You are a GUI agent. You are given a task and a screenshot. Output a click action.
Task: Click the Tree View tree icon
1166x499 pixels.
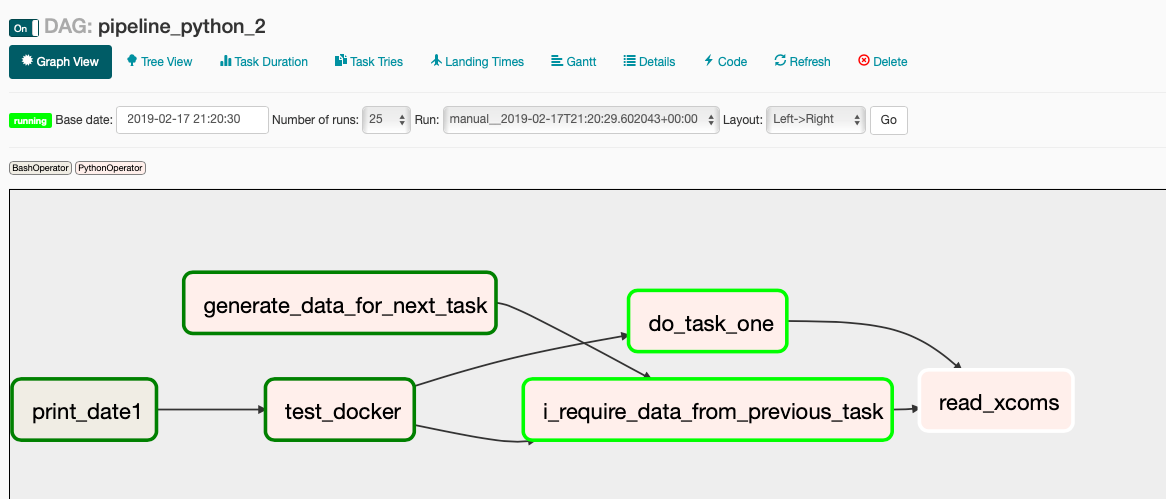[x=132, y=60]
